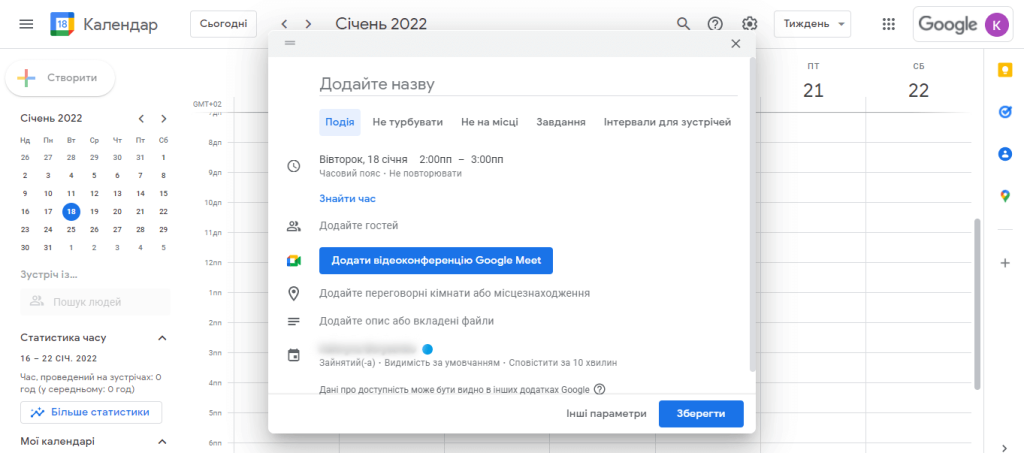
Task: Click end time 3:00пп
Action: pyautogui.click(x=487, y=159)
